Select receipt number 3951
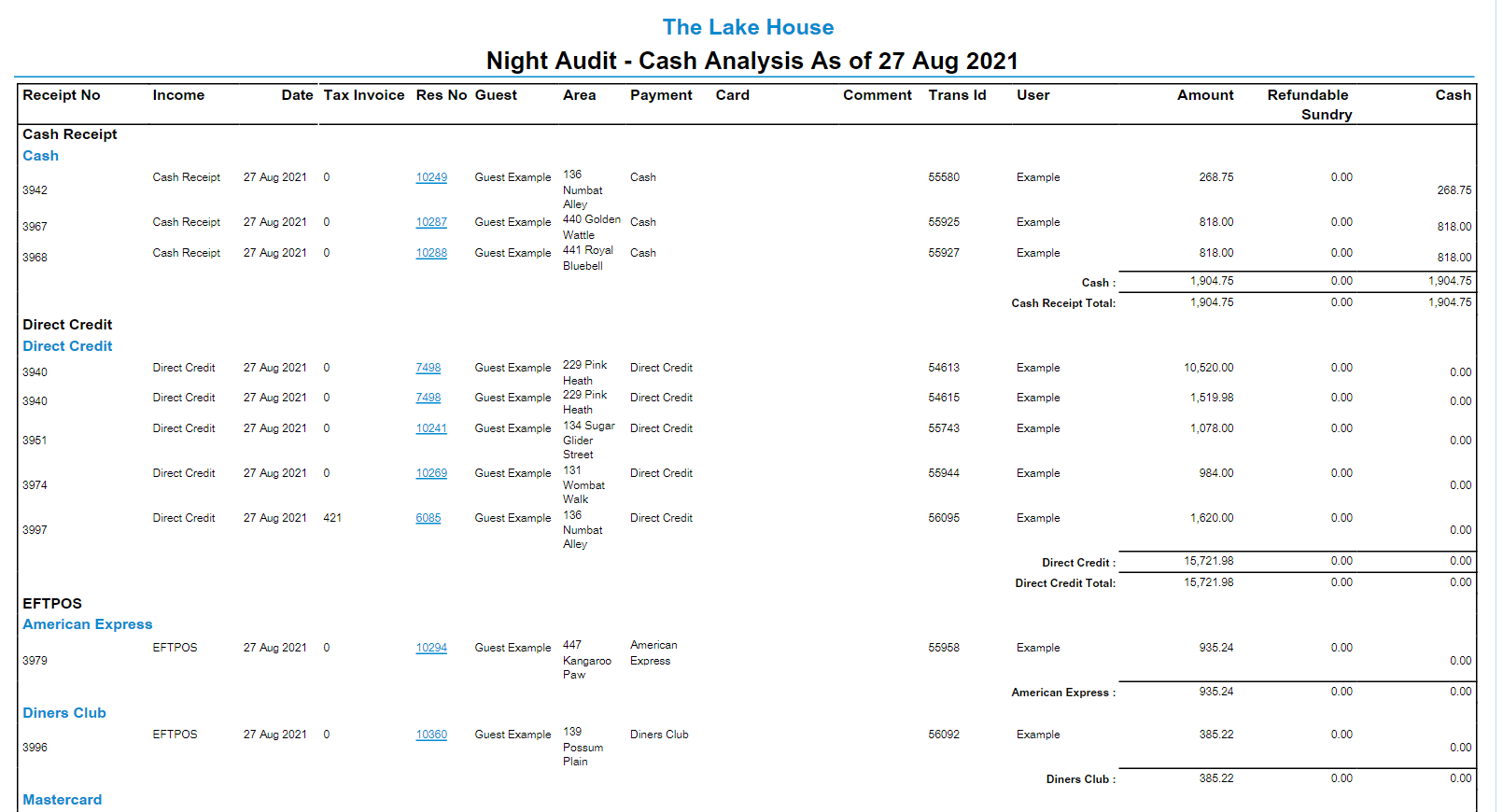The height and width of the screenshot is (812, 1503). (x=35, y=441)
